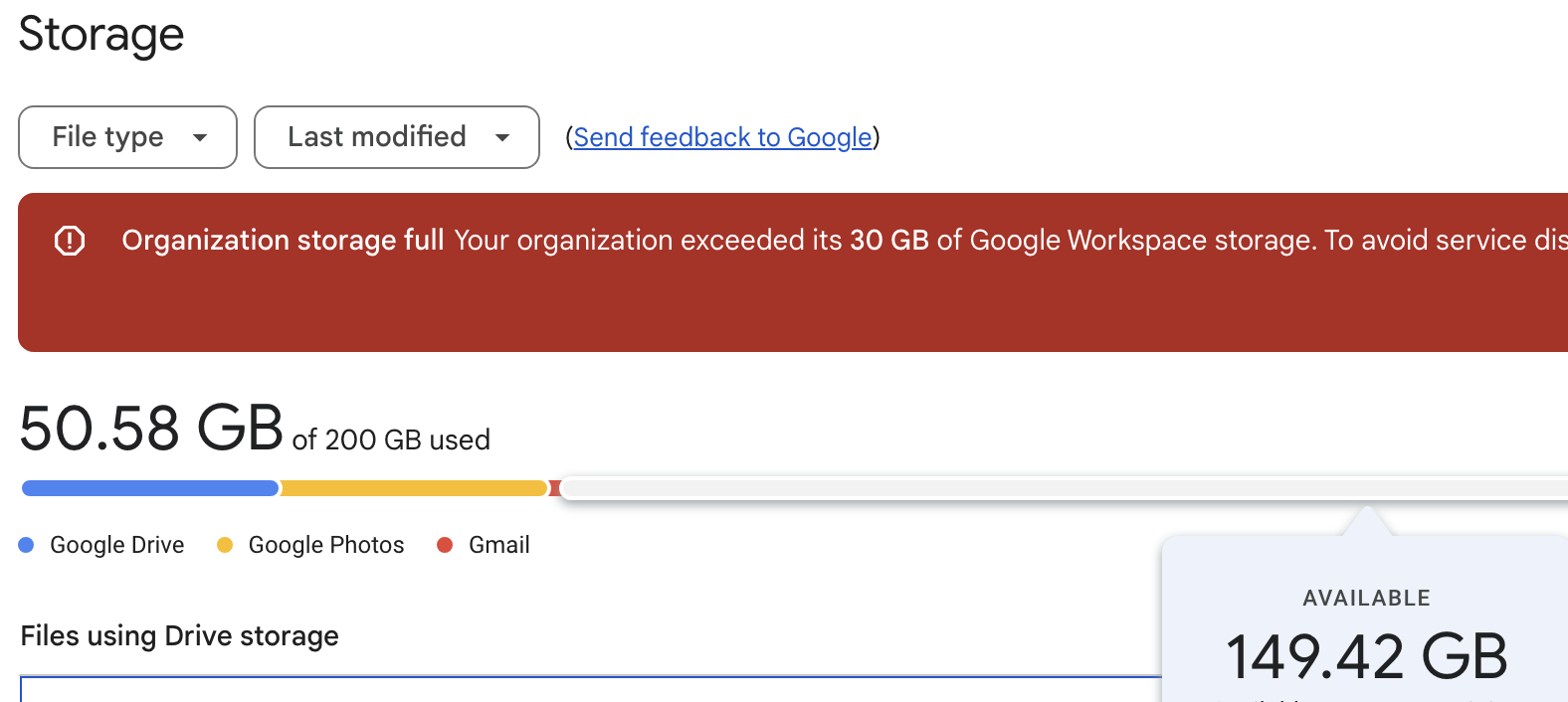Click the small red Gmail bar segment

[x=554, y=488]
